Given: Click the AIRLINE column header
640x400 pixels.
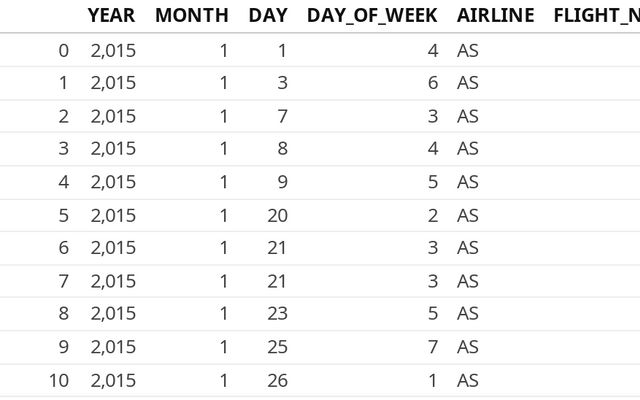Looking at the screenshot, I should tap(495, 16).
